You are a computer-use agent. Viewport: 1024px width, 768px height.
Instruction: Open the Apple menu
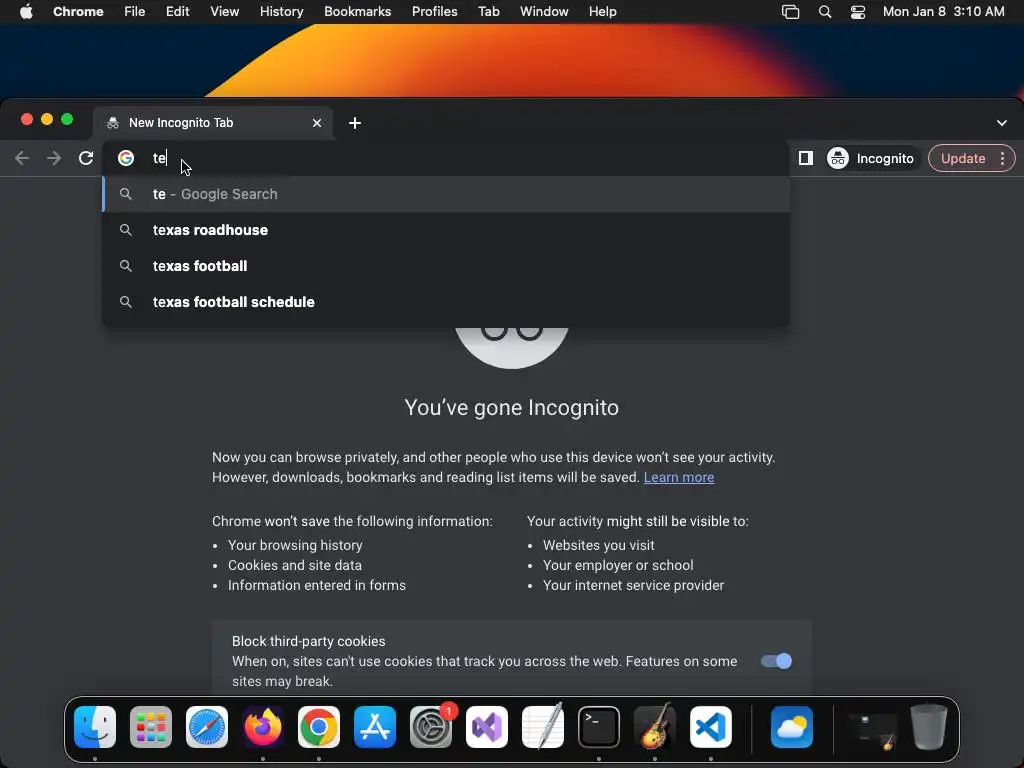[26, 12]
